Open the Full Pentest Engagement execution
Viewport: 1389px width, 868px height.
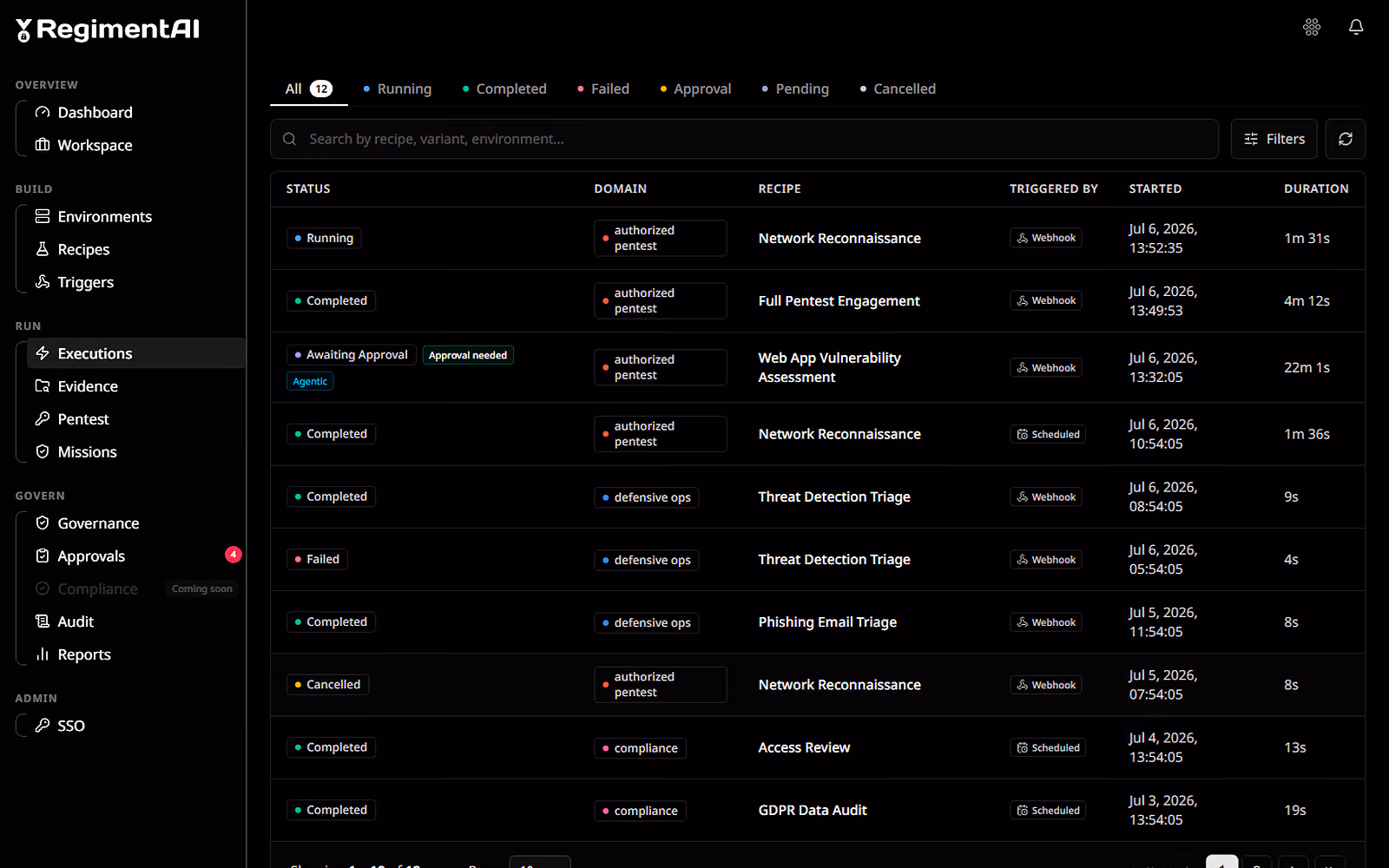(x=839, y=301)
